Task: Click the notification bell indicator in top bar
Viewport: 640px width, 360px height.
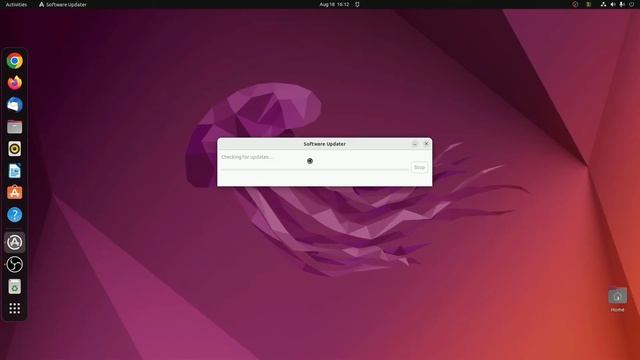Action: click(x=357, y=4)
